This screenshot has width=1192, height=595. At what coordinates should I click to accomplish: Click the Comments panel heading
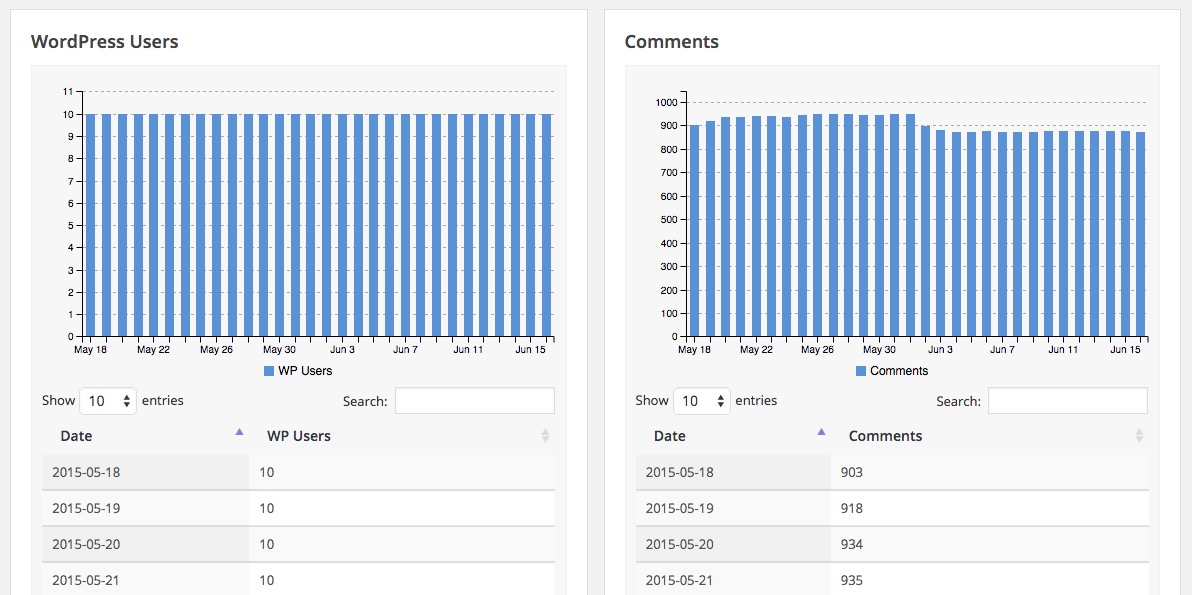pos(671,41)
